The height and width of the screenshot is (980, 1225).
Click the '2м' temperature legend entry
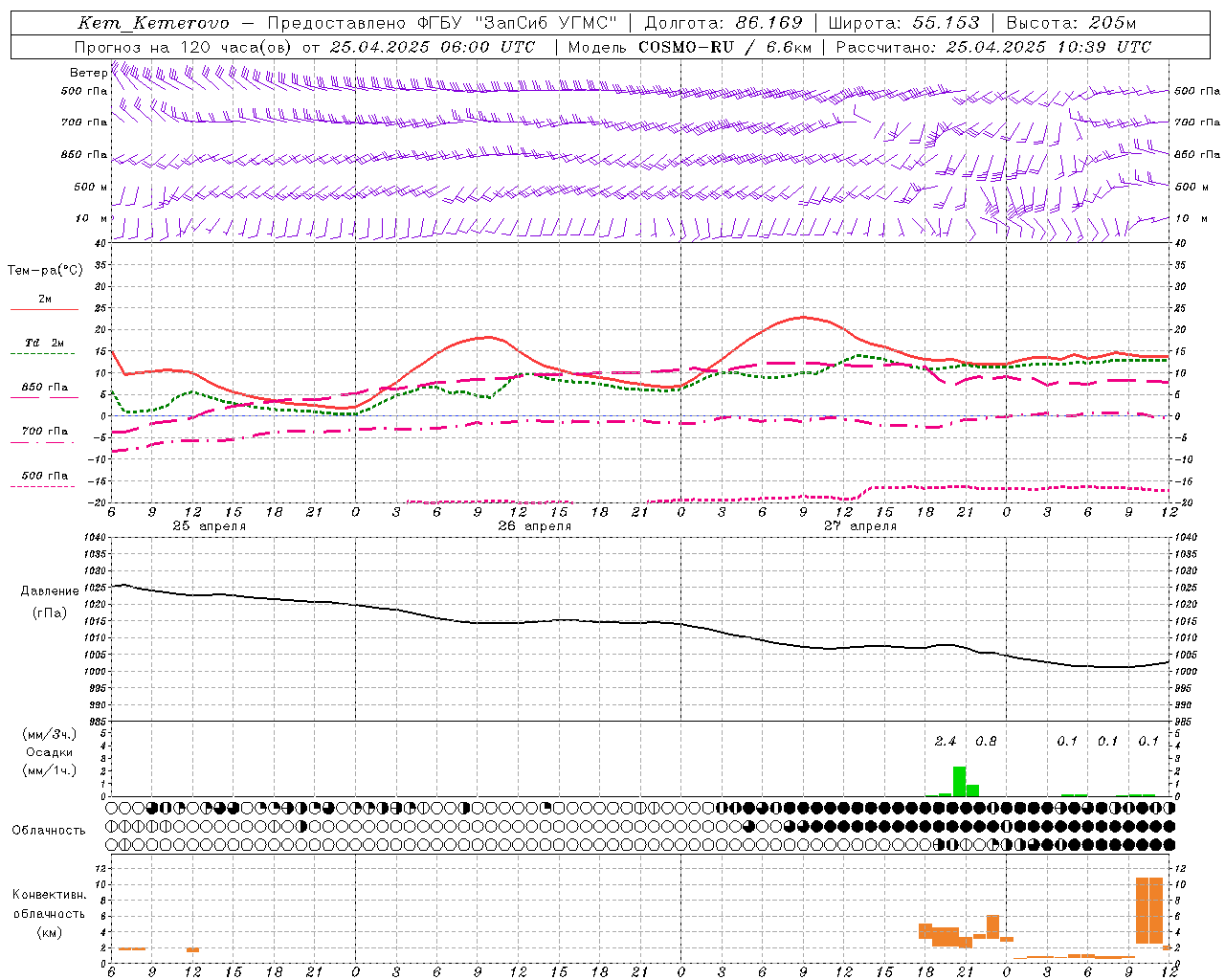[44, 300]
